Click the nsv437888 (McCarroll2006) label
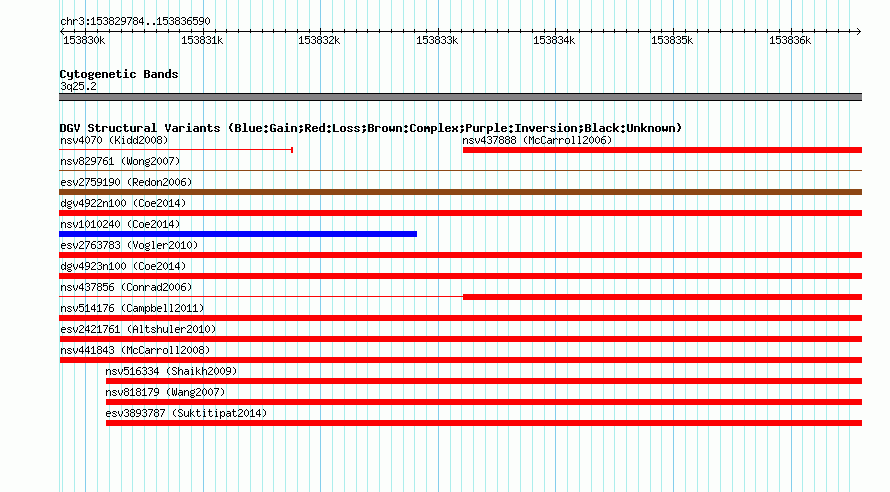This screenshot has height=492, width=890. pos(537,140)
